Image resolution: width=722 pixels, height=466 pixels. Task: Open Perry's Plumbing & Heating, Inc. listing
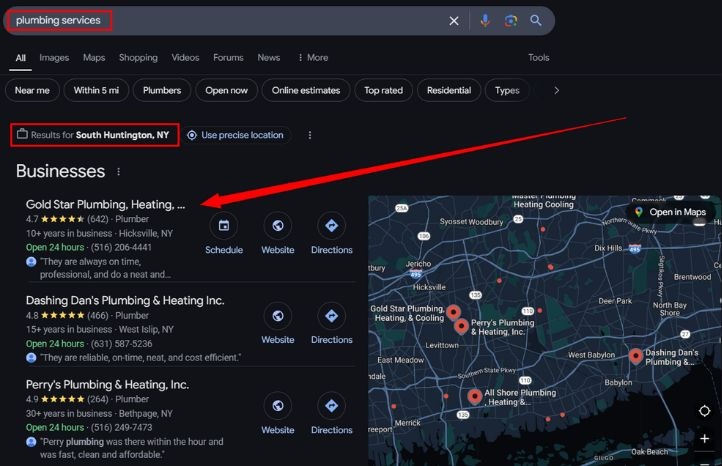click(x=107, y=384)
